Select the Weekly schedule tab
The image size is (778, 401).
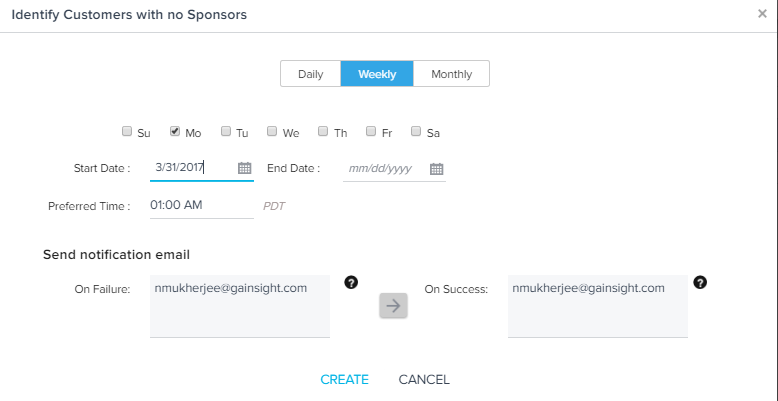pyautogui.click(x=377, y=74)
